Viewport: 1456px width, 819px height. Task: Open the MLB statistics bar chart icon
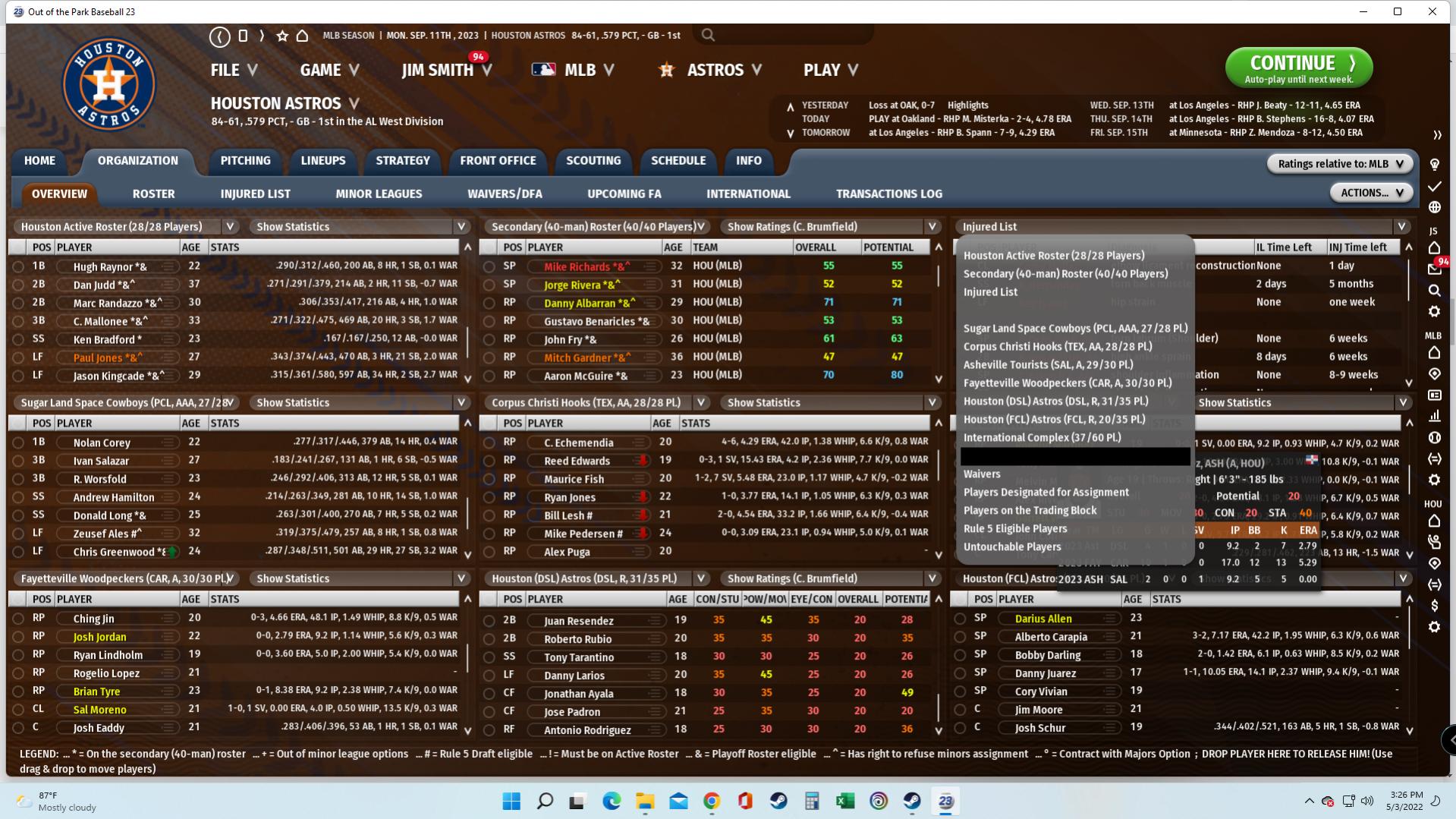(1434, 416)
